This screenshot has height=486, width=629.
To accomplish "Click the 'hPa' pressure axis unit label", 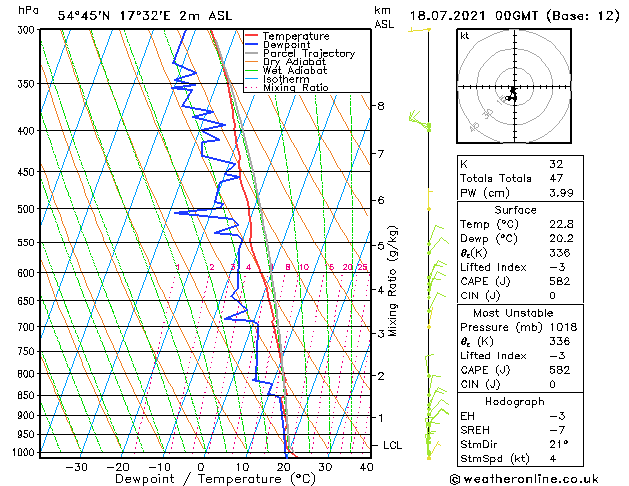I will pyautogui.click(x=28, y=10).
